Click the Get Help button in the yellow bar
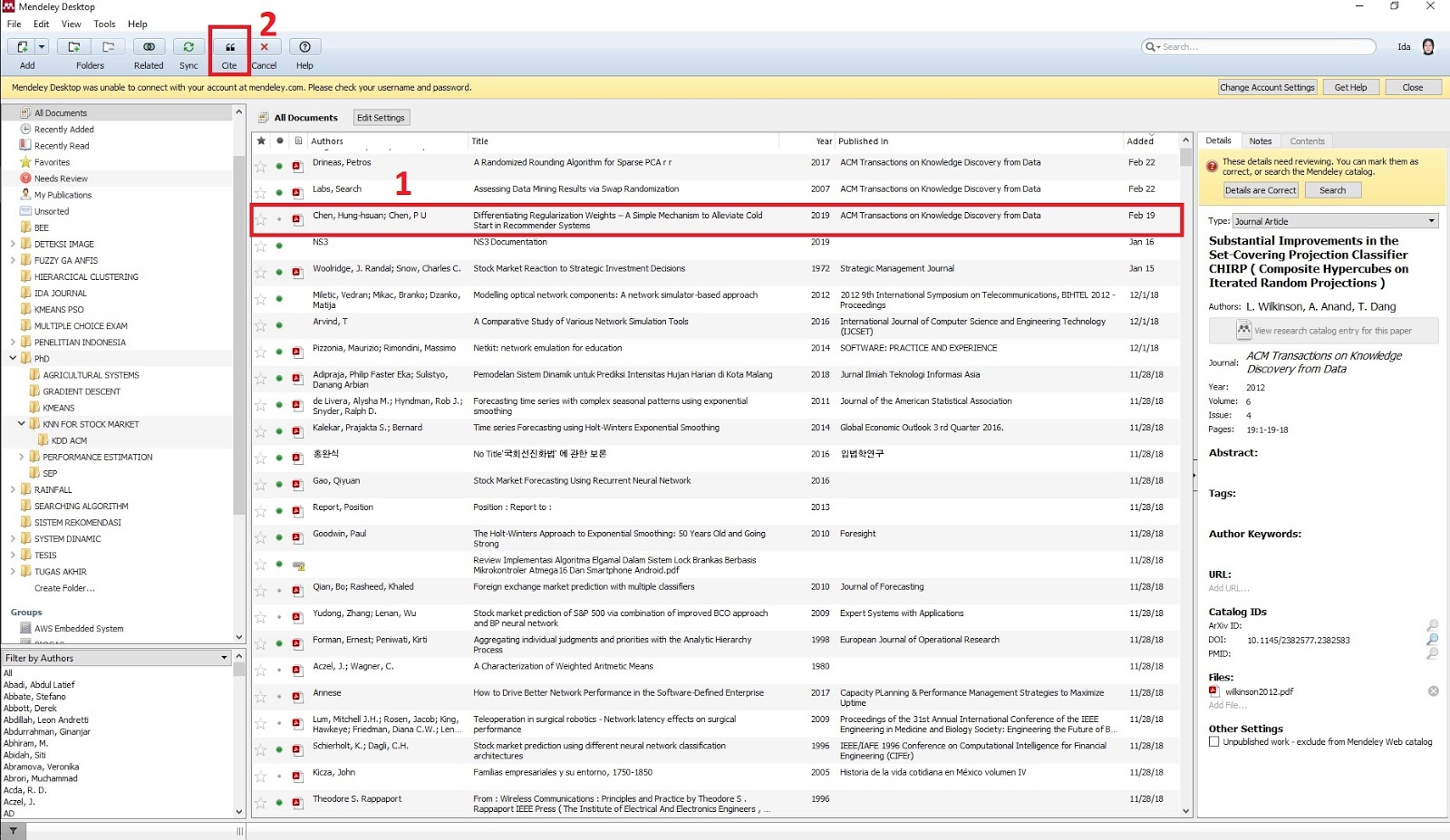Image resolution: width=1450 pixels, height=840 pixels. (x=1350, y=88)
